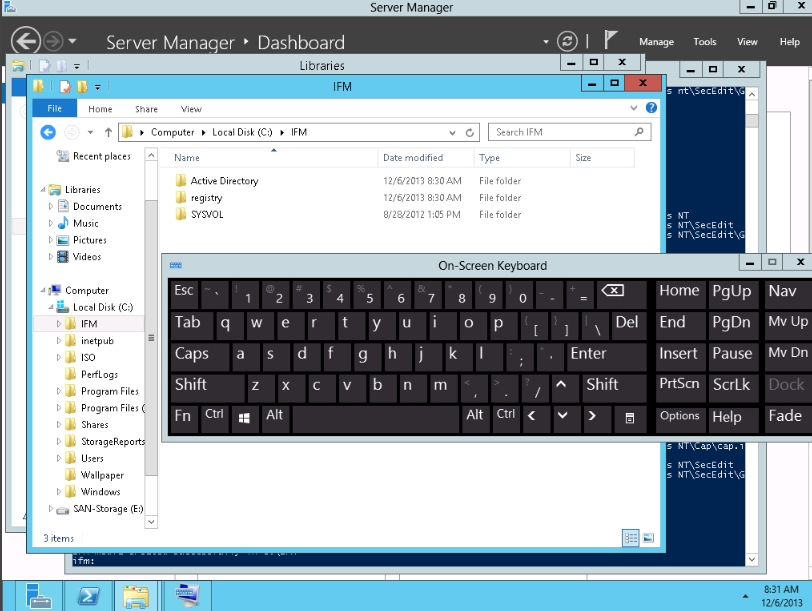
Task: Click the Explorer back arrow button
Action: tap(47, 132)
